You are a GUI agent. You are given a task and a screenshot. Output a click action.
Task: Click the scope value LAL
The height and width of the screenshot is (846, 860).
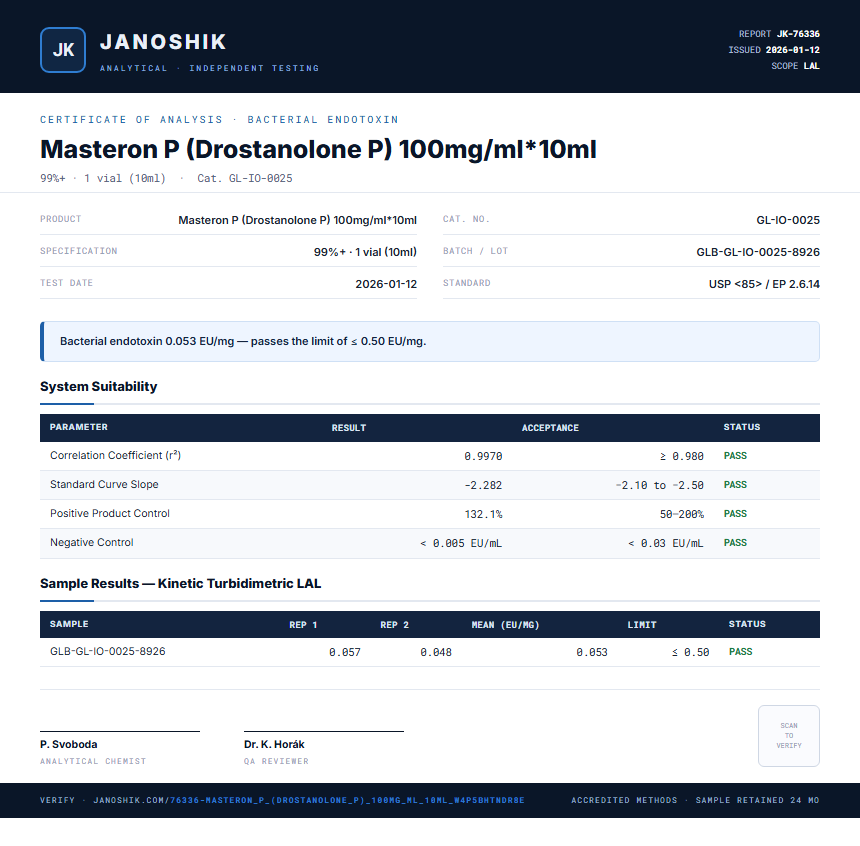click(812, 66)
